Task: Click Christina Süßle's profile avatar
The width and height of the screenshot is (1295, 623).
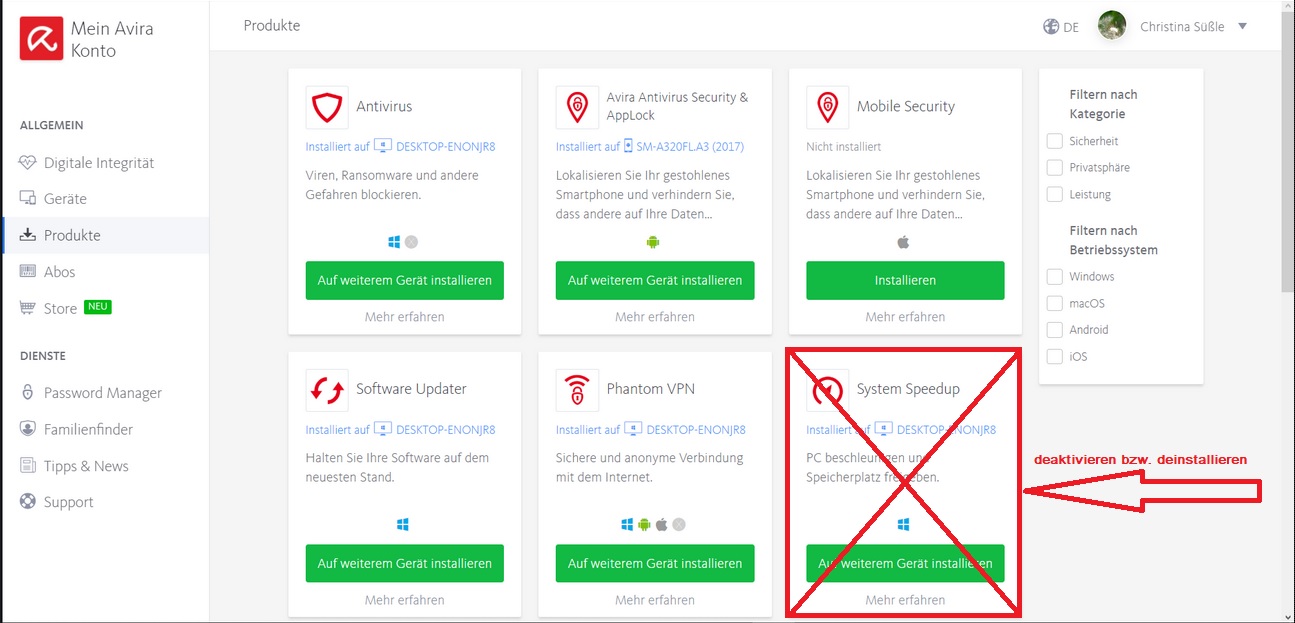Action: tap(1112, 26)
